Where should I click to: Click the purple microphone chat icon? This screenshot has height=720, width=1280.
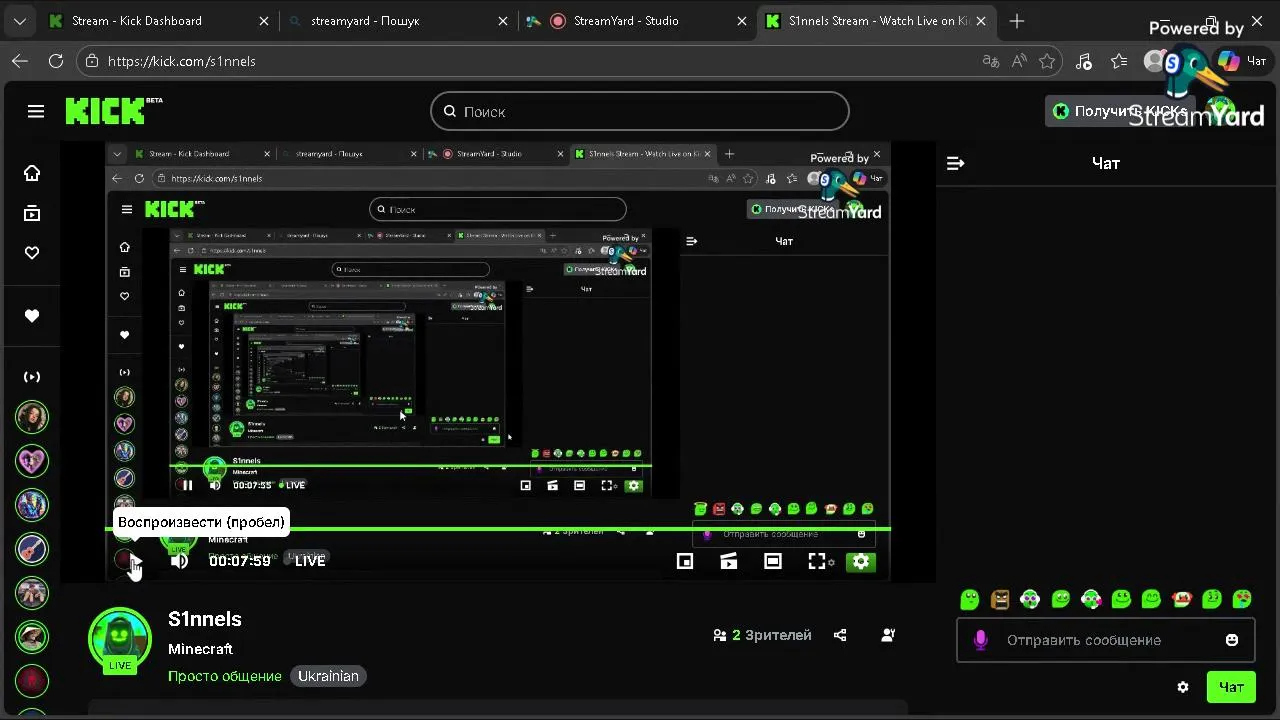coord(981,640)
